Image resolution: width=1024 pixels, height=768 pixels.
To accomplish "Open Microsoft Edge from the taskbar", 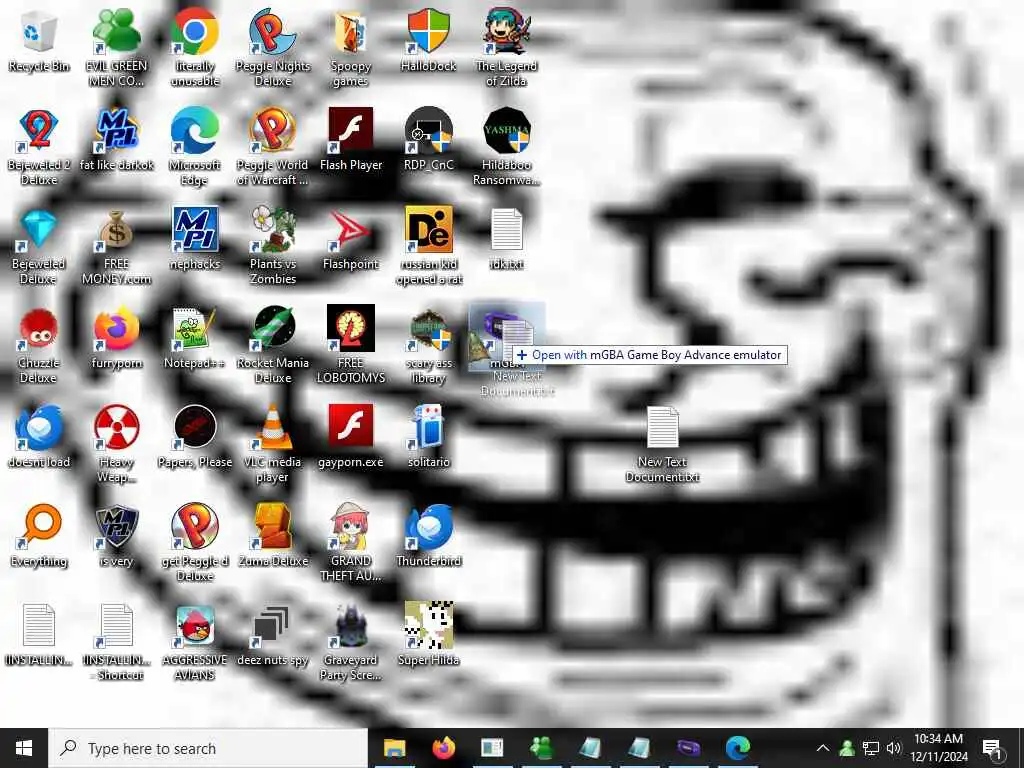I will click(737, 748).
